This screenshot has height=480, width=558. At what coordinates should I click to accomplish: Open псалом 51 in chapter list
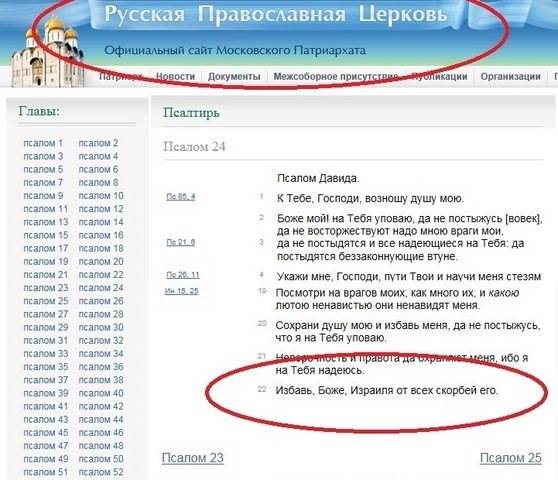pyautogui.click(x=46, y=472)
